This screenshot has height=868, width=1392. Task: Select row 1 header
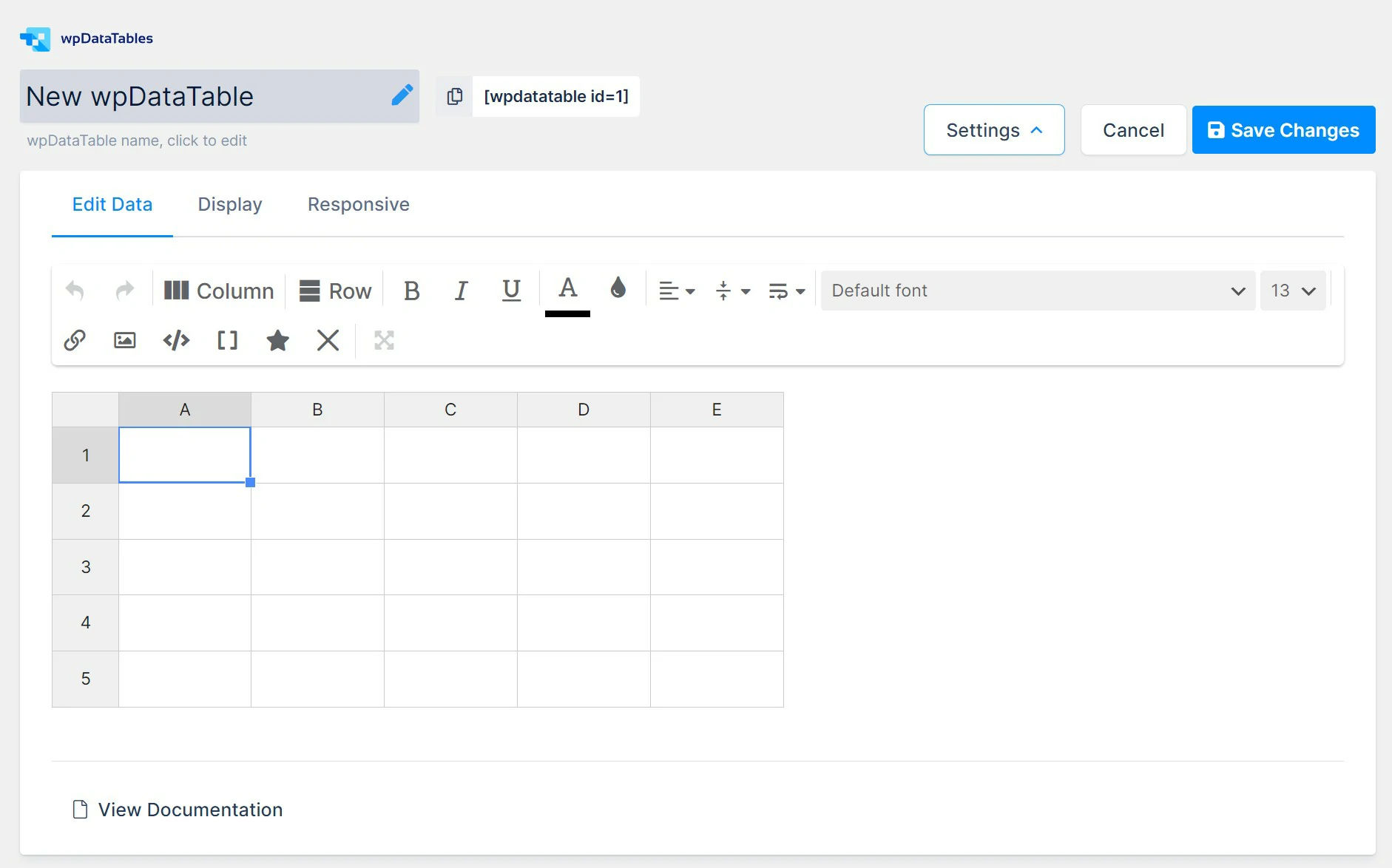pos(86,455)
